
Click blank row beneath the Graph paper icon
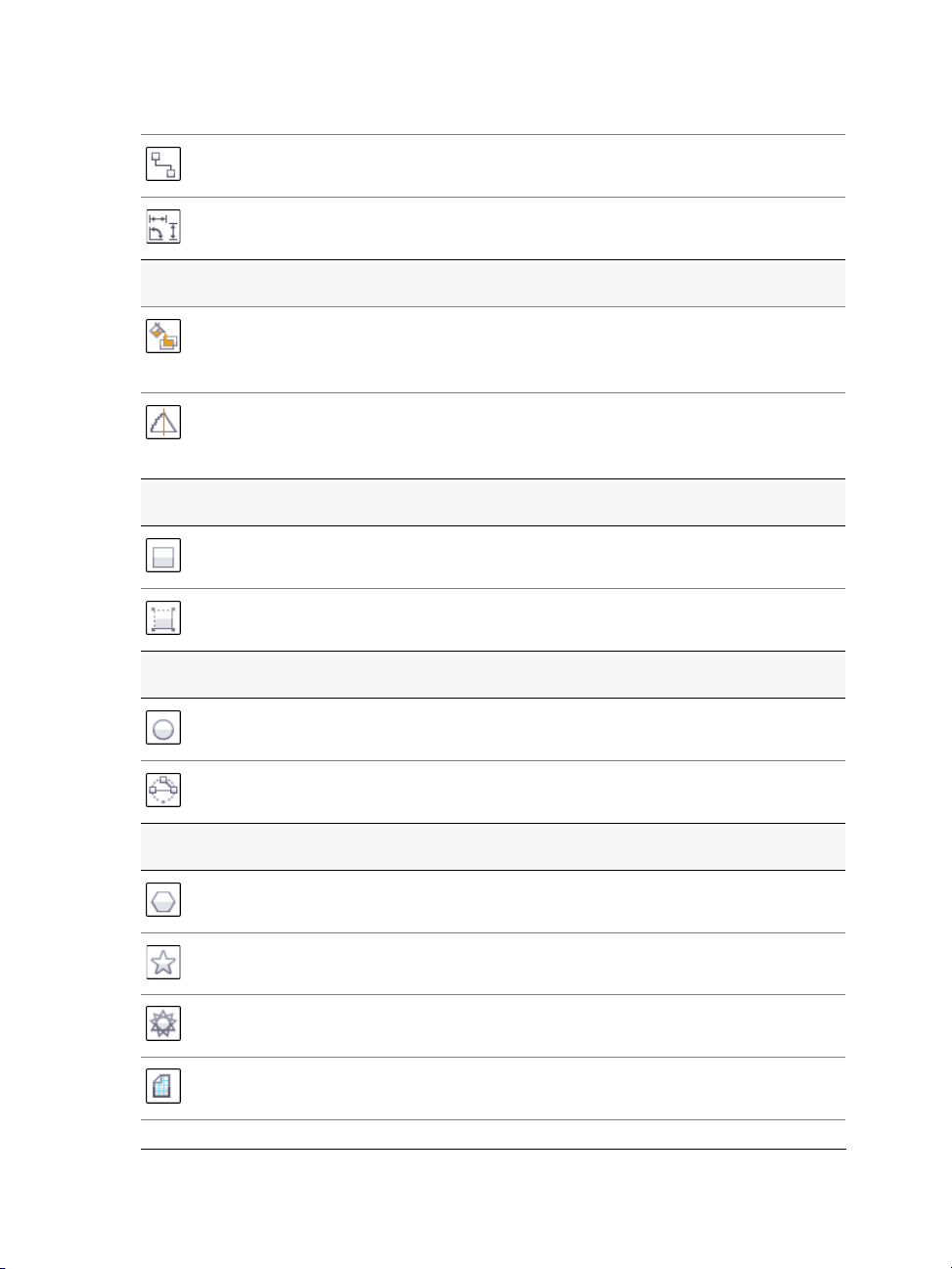(x=493, y=1135)
